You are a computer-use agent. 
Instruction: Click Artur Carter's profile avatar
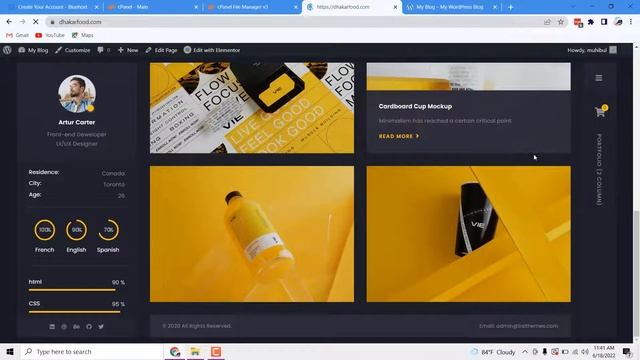[77, 94]
